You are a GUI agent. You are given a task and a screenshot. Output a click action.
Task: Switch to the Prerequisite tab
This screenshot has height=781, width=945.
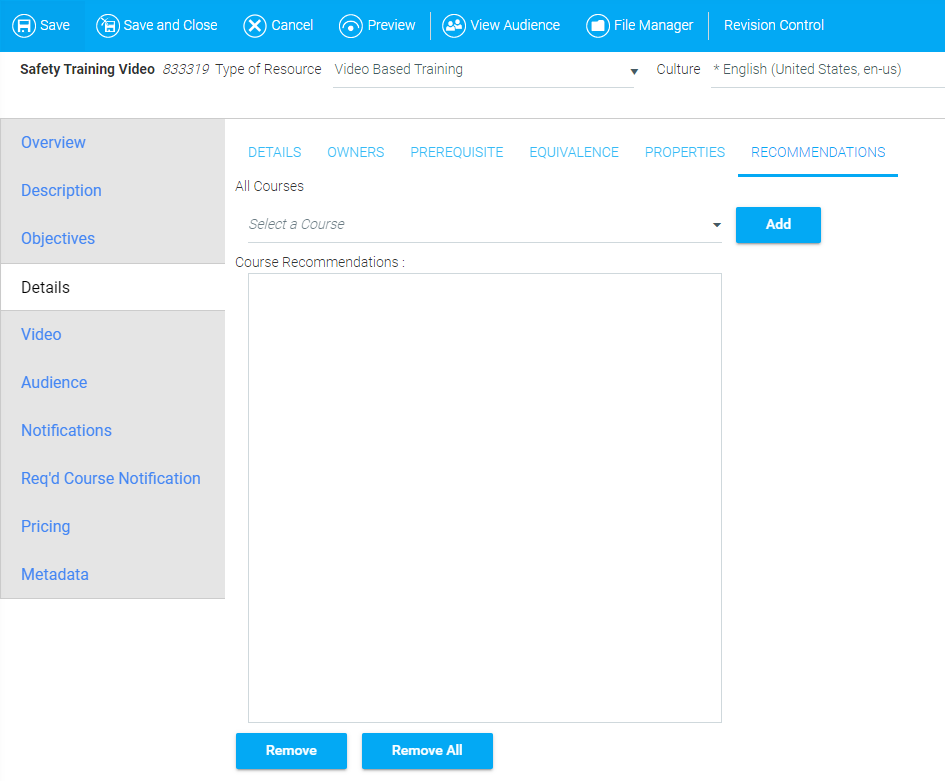coord(456,153)
